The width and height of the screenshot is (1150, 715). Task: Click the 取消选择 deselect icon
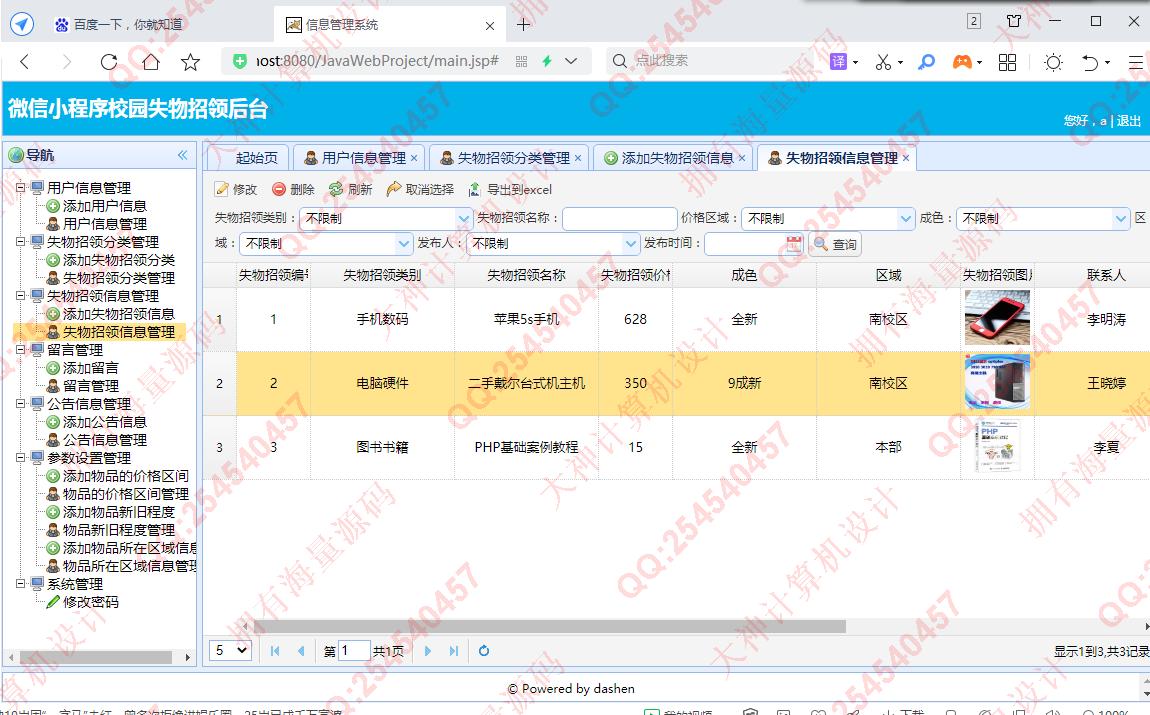click(394, 189)
